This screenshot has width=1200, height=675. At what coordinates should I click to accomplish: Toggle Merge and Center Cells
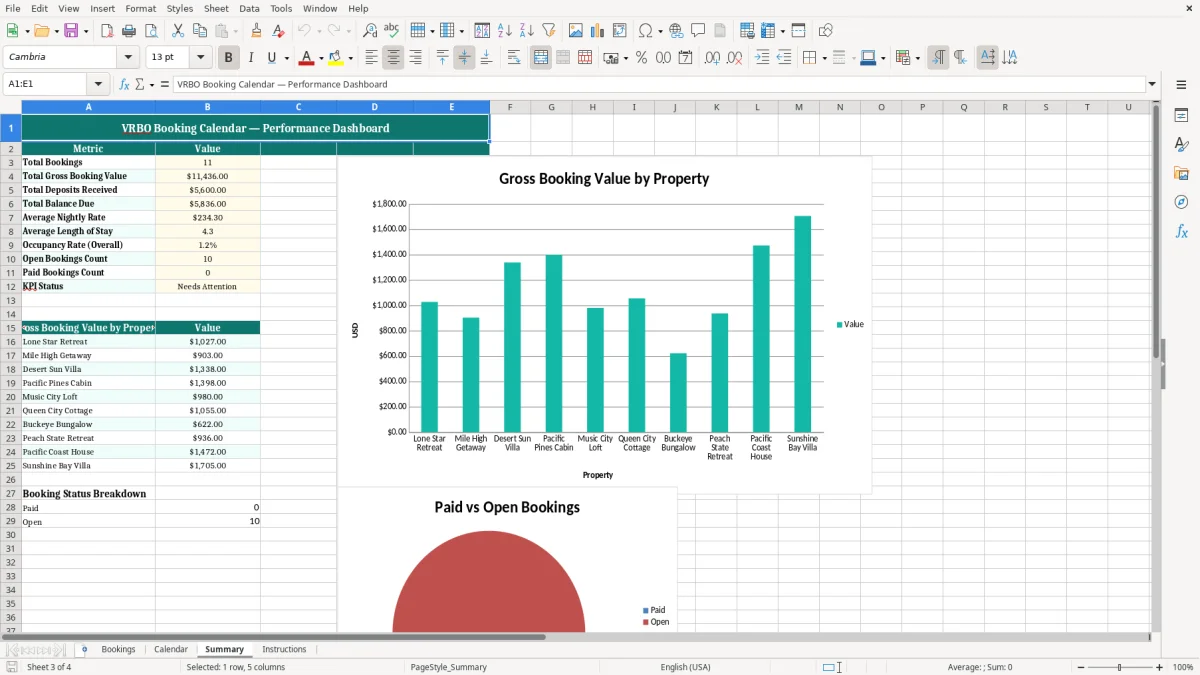[541, 58]
